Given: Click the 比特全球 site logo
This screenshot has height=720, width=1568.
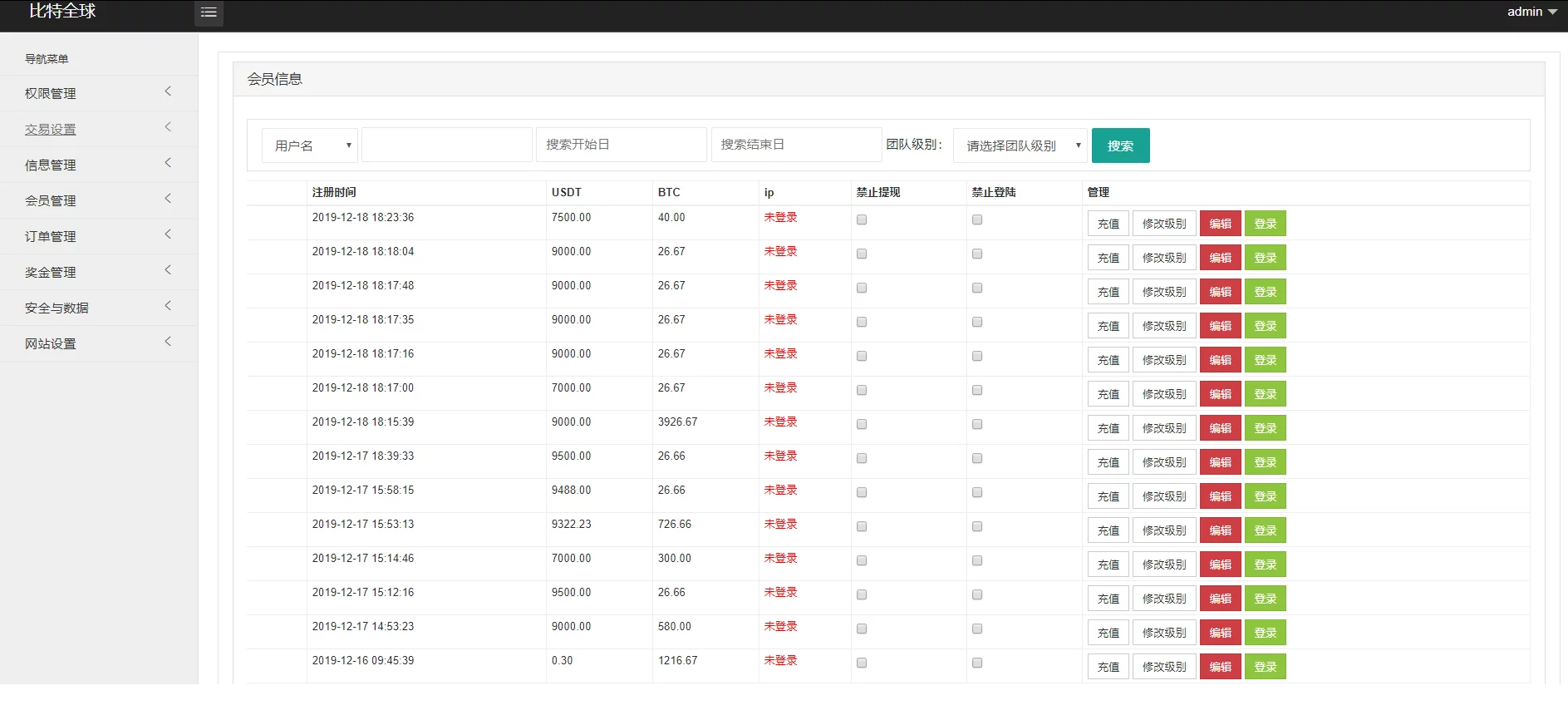Looking at the screenshot, I should pyautogui.click(x=62, y=11).
